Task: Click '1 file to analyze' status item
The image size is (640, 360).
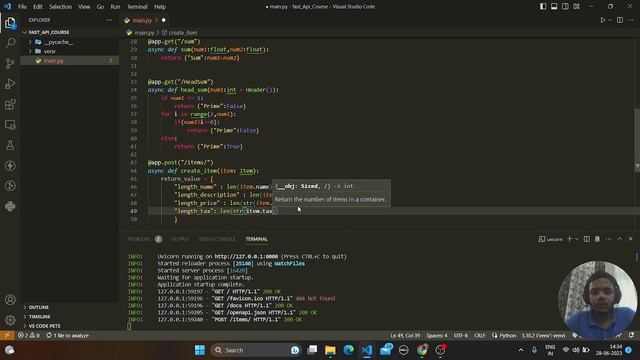Action: (x=67, y=336)
